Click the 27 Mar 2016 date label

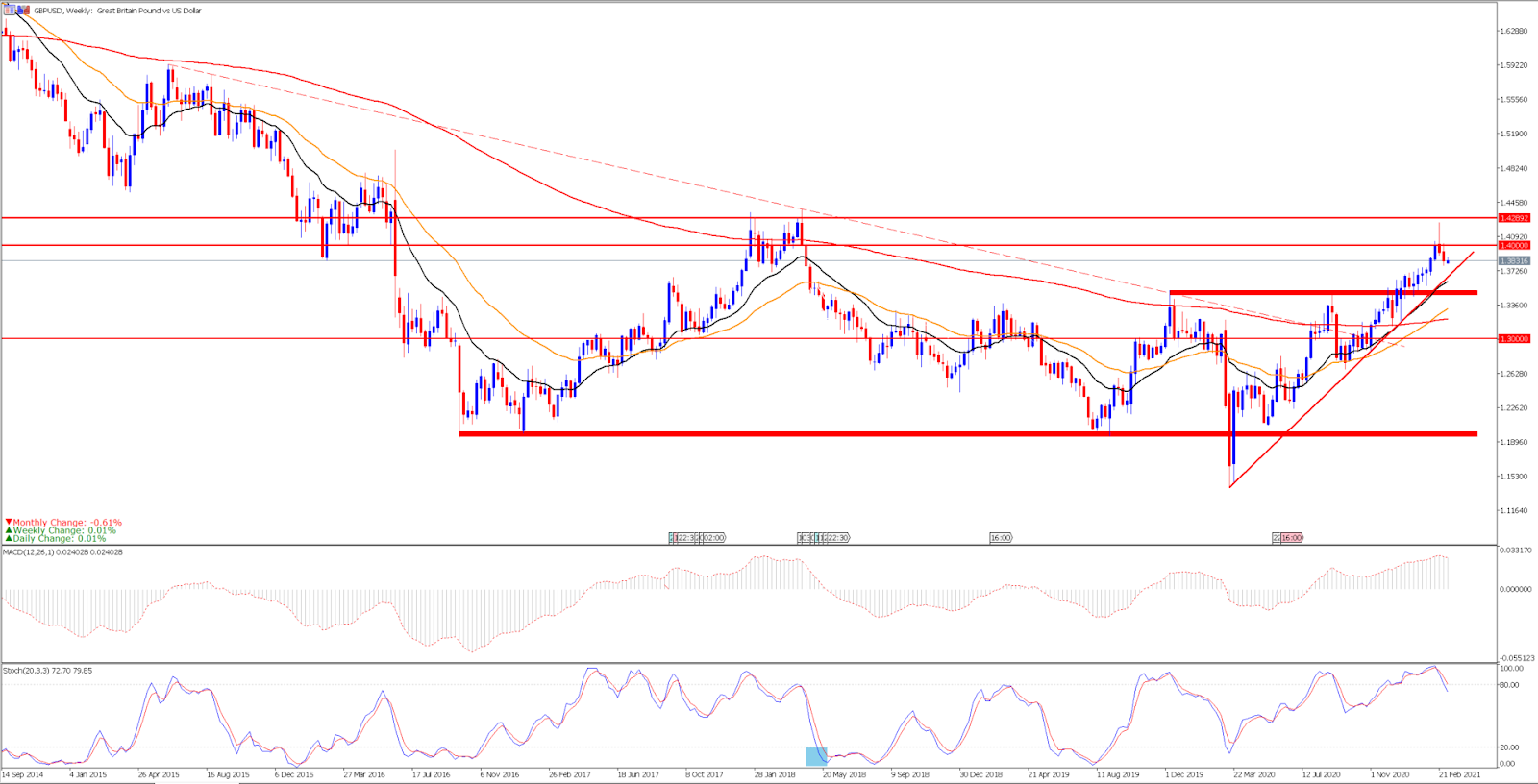click(x=364, y=774)
